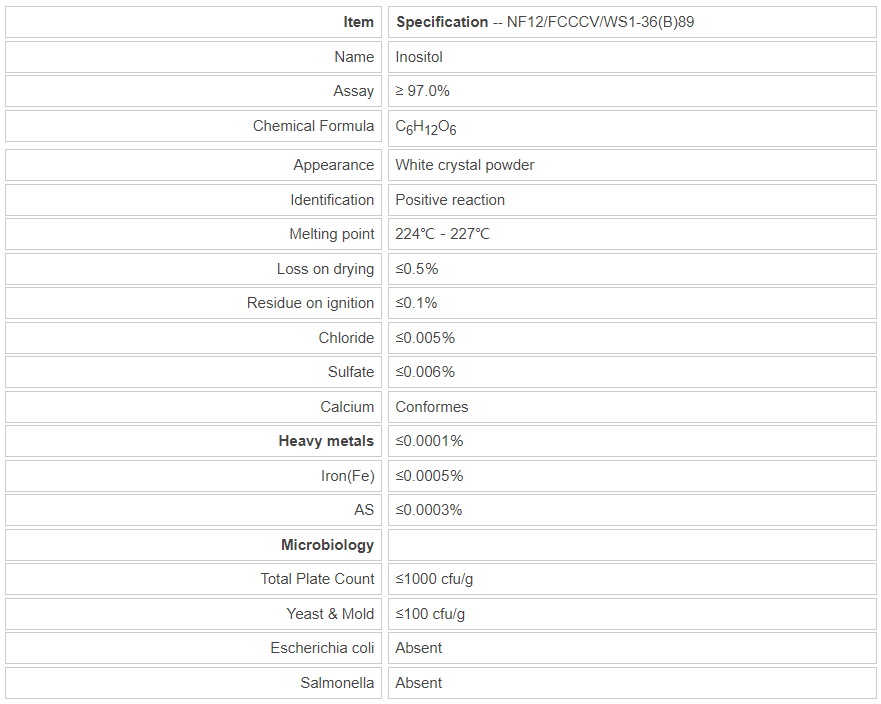881x704 pixels.
Task: Click the White crystal powder cell
Action: click(465, 165)
